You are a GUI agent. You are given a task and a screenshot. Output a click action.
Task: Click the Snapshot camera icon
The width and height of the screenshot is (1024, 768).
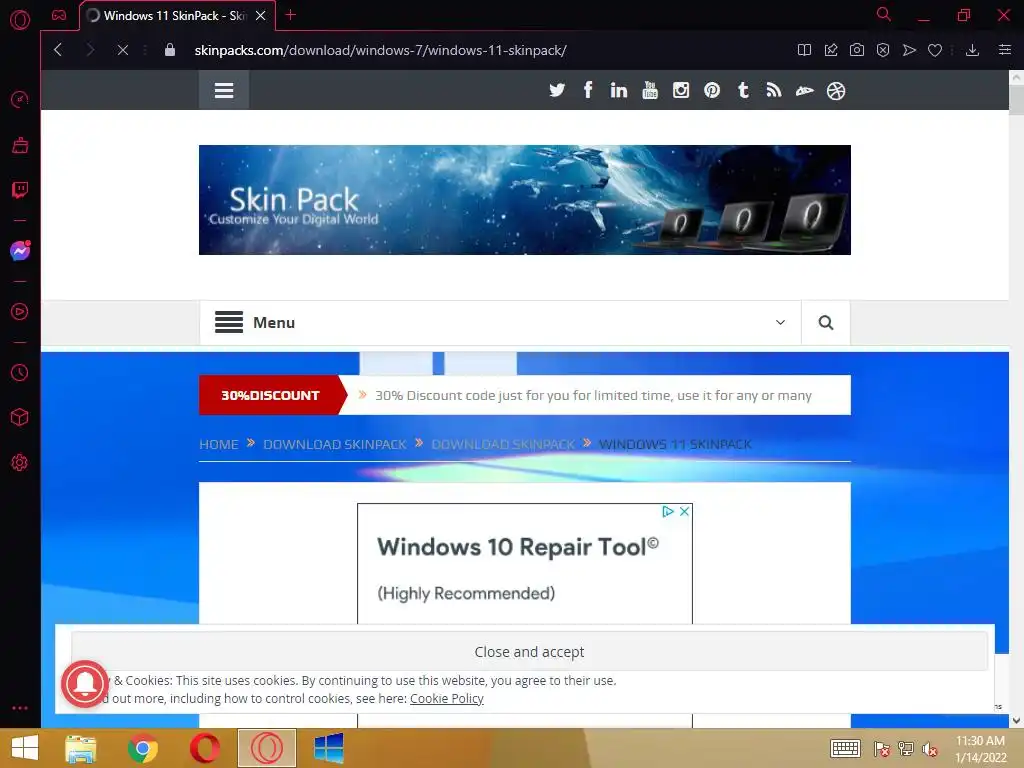click(x=857, y=50)
